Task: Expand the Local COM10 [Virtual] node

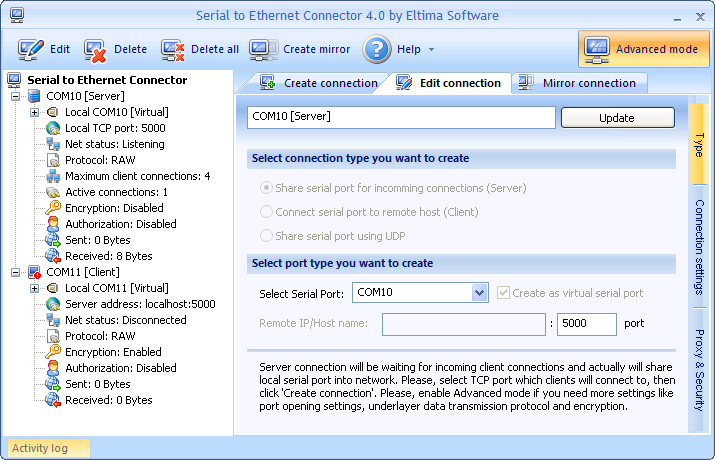Action: (34, 112)
